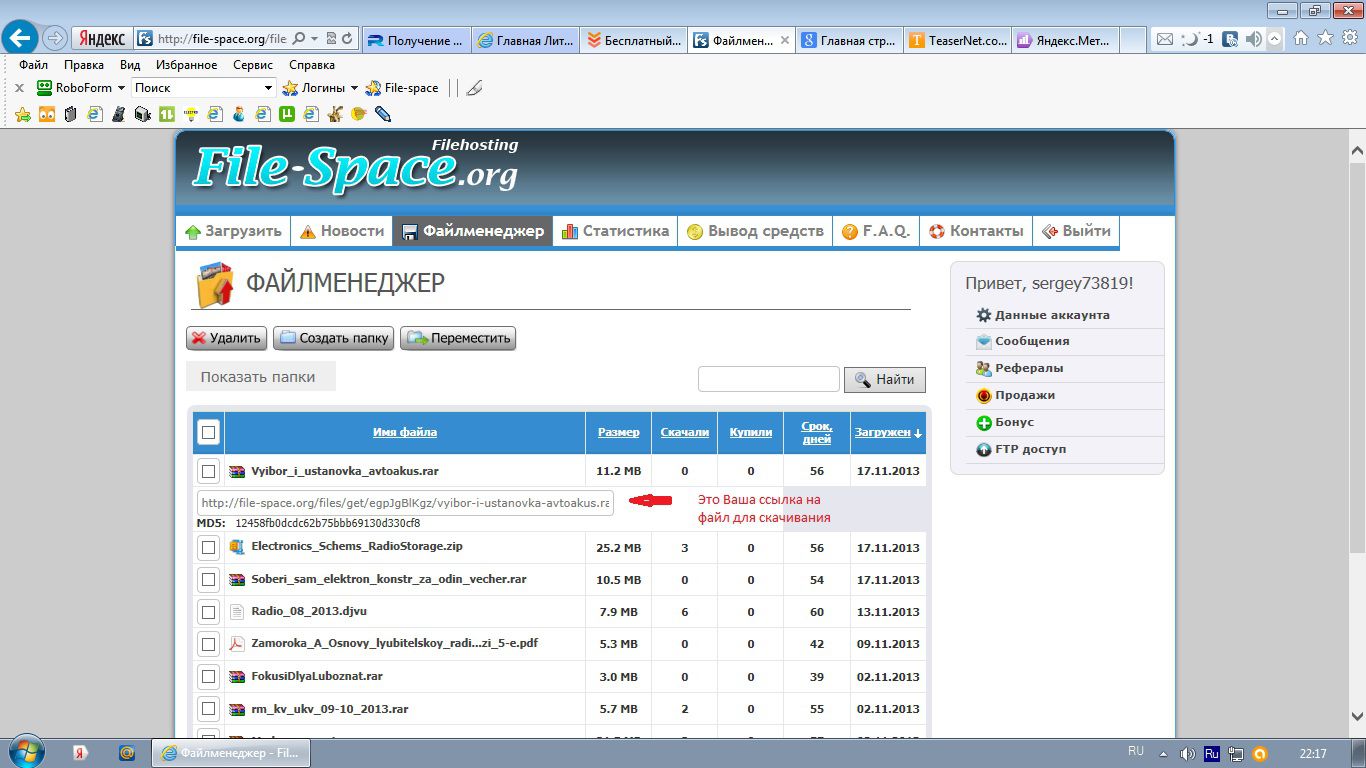Image resolution: width=1366 pixels, height=768 pixels.
Task: Close the RoboForm toolbar with the x
Action: pos(19,88)
